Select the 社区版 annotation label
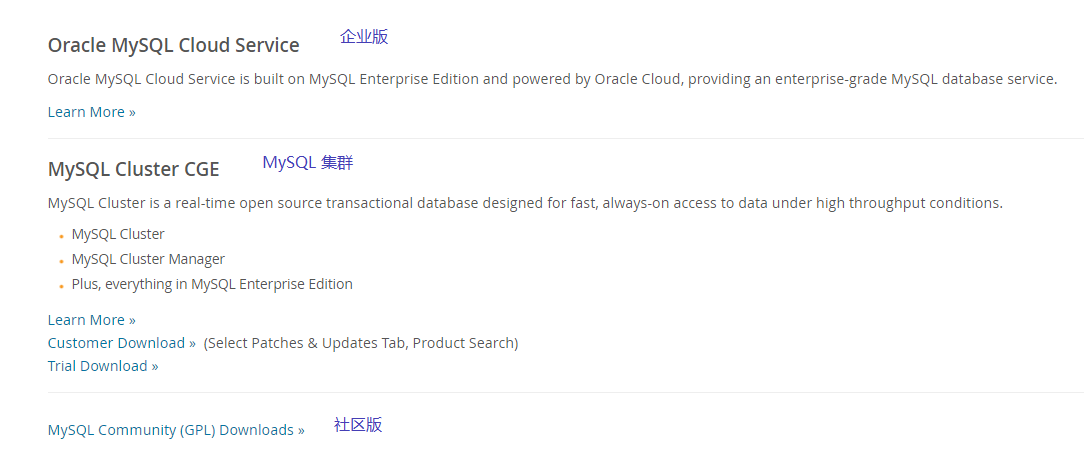This screenshot has width=1084, height=474. tap(358, 424)
